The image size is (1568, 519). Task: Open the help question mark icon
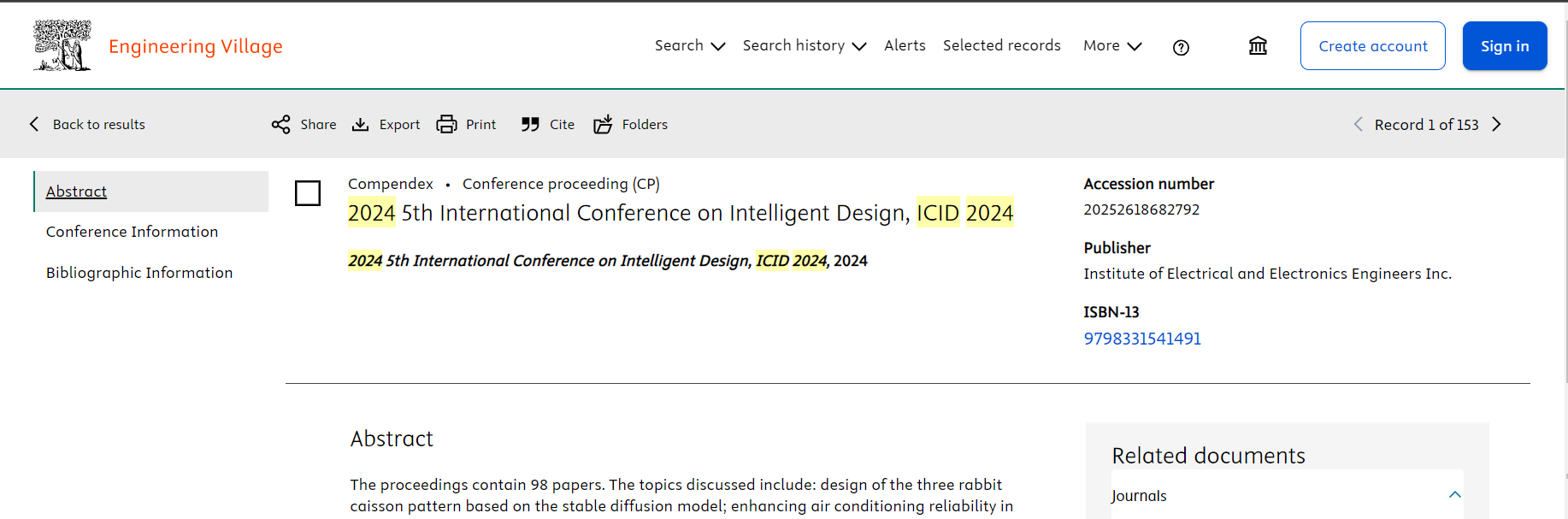point(1181,48)
